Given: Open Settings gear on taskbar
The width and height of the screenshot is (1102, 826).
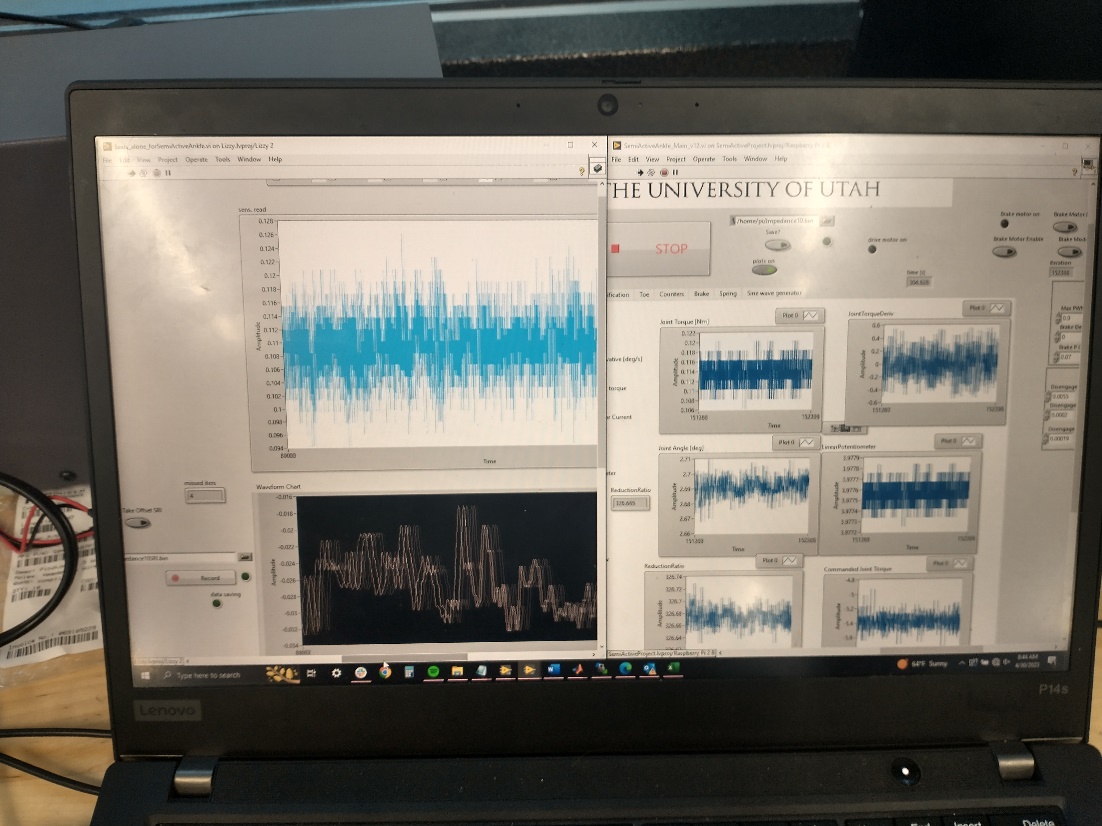Looking at the screenshot, I should (x=336, y=673).
